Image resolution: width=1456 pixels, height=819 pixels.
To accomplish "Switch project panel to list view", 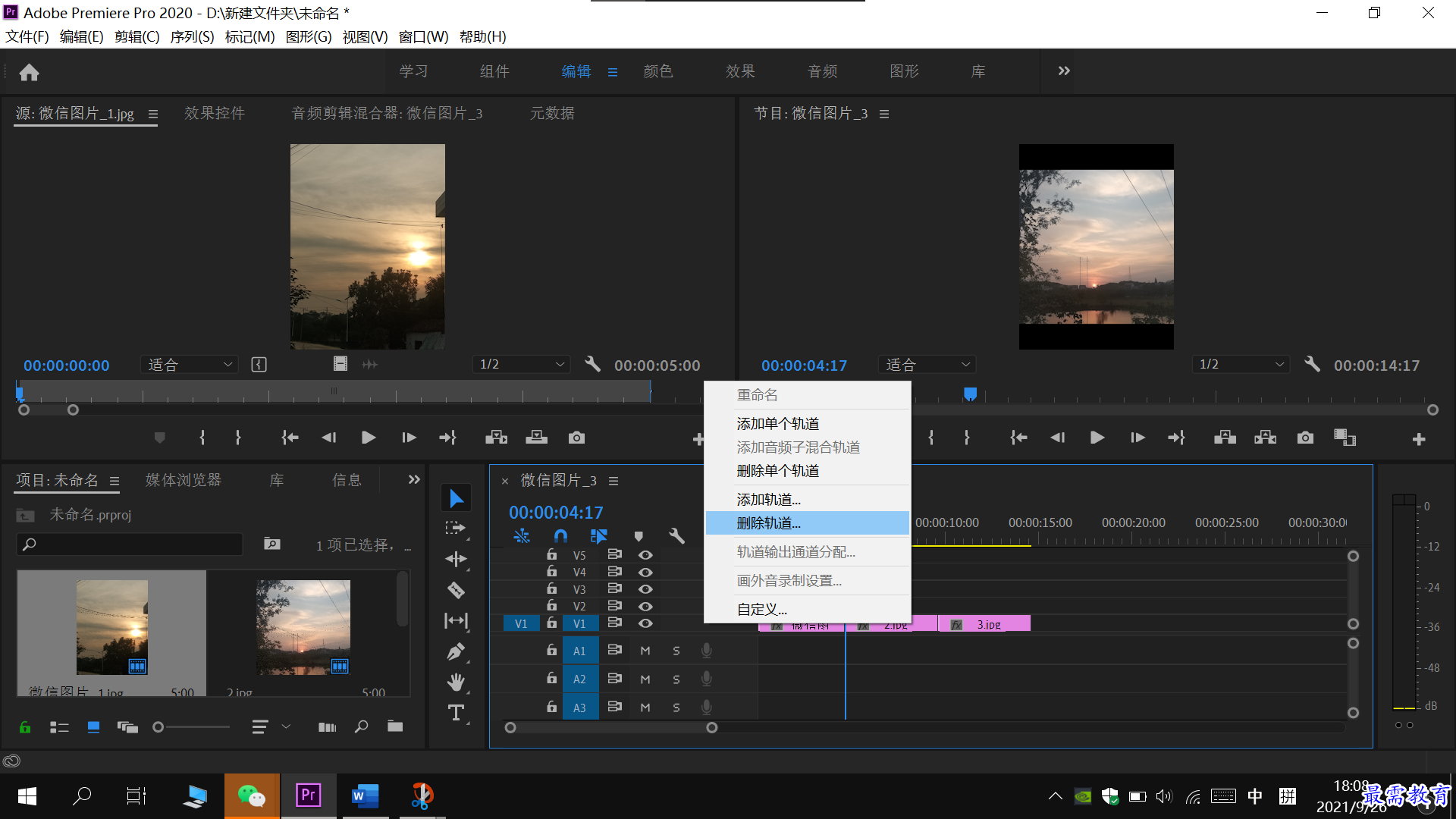I will coord(59,727).
